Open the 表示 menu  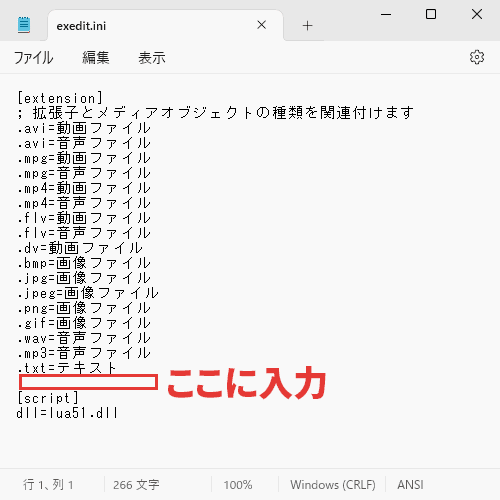[x=152, y=58]
